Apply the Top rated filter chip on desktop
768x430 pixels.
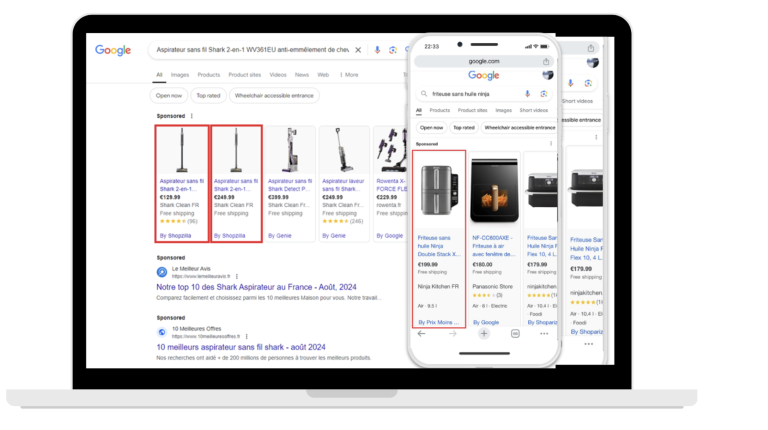208,96
